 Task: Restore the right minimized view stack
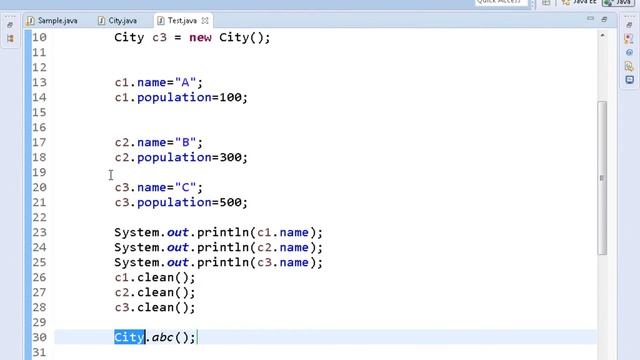(629, 25)
